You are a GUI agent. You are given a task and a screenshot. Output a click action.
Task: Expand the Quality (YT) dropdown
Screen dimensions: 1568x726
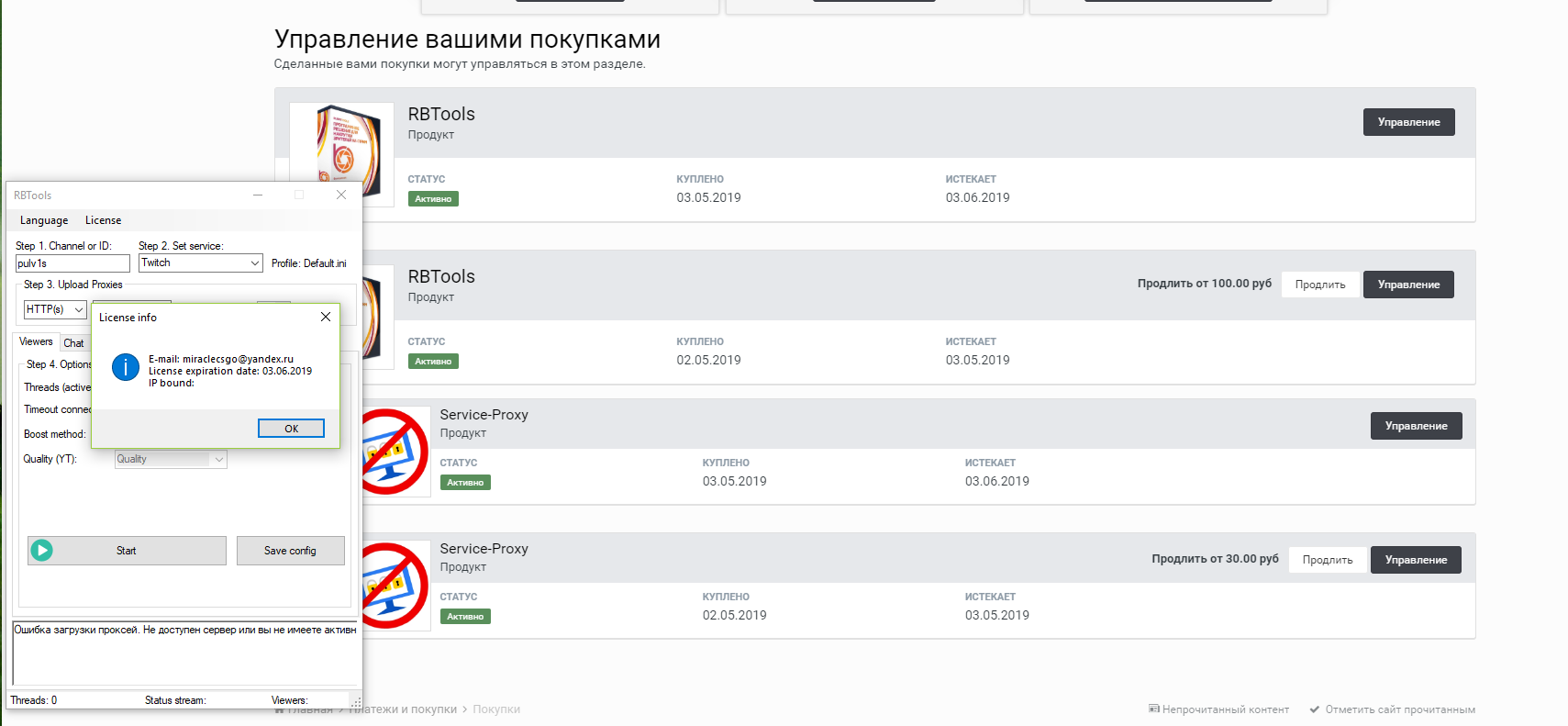pos(218,459)
